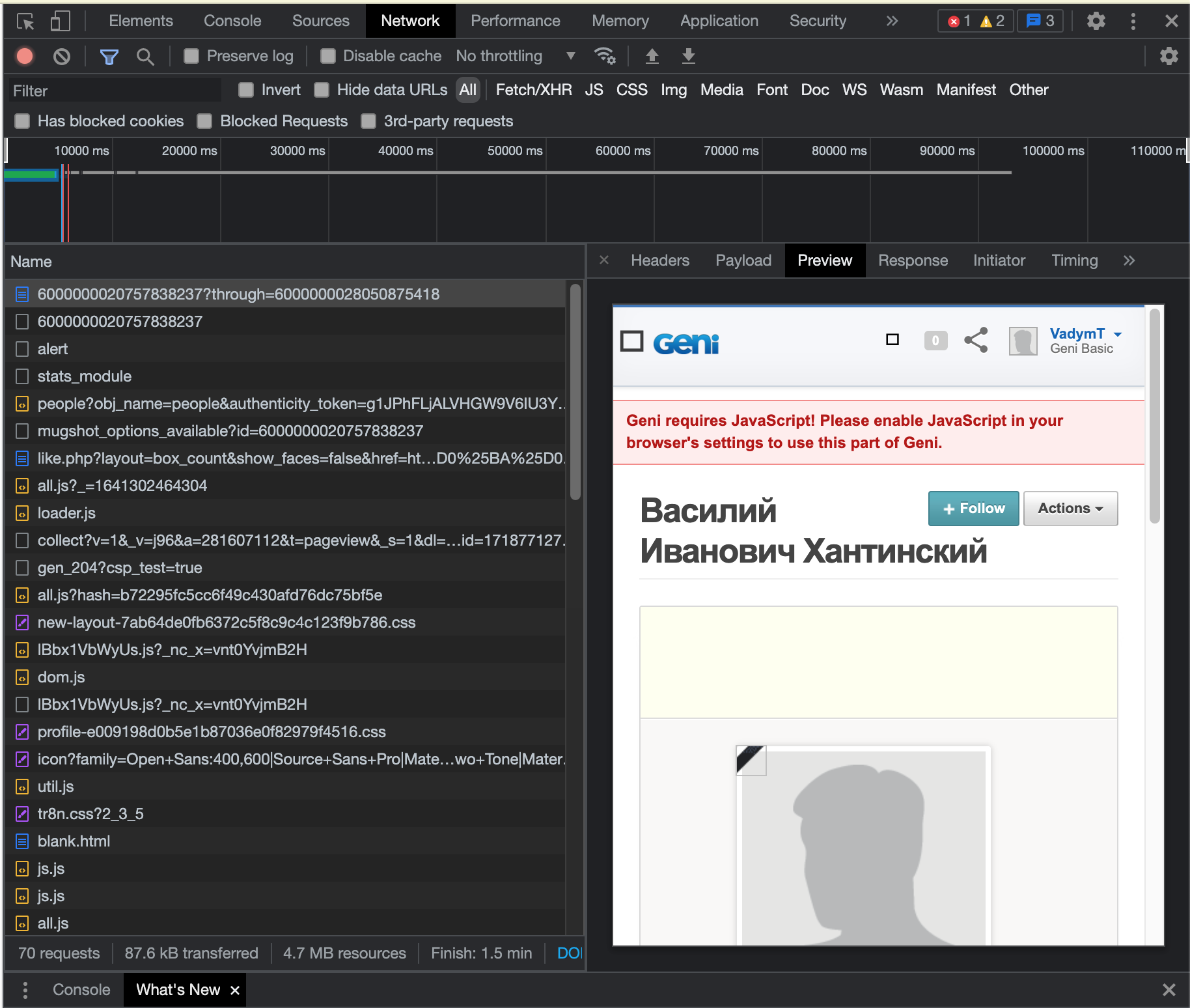The height and width of the screenshot is (1008, 1190).
Task: Open the Actions dropdown on profile
Action: [x=1070, y=509]
